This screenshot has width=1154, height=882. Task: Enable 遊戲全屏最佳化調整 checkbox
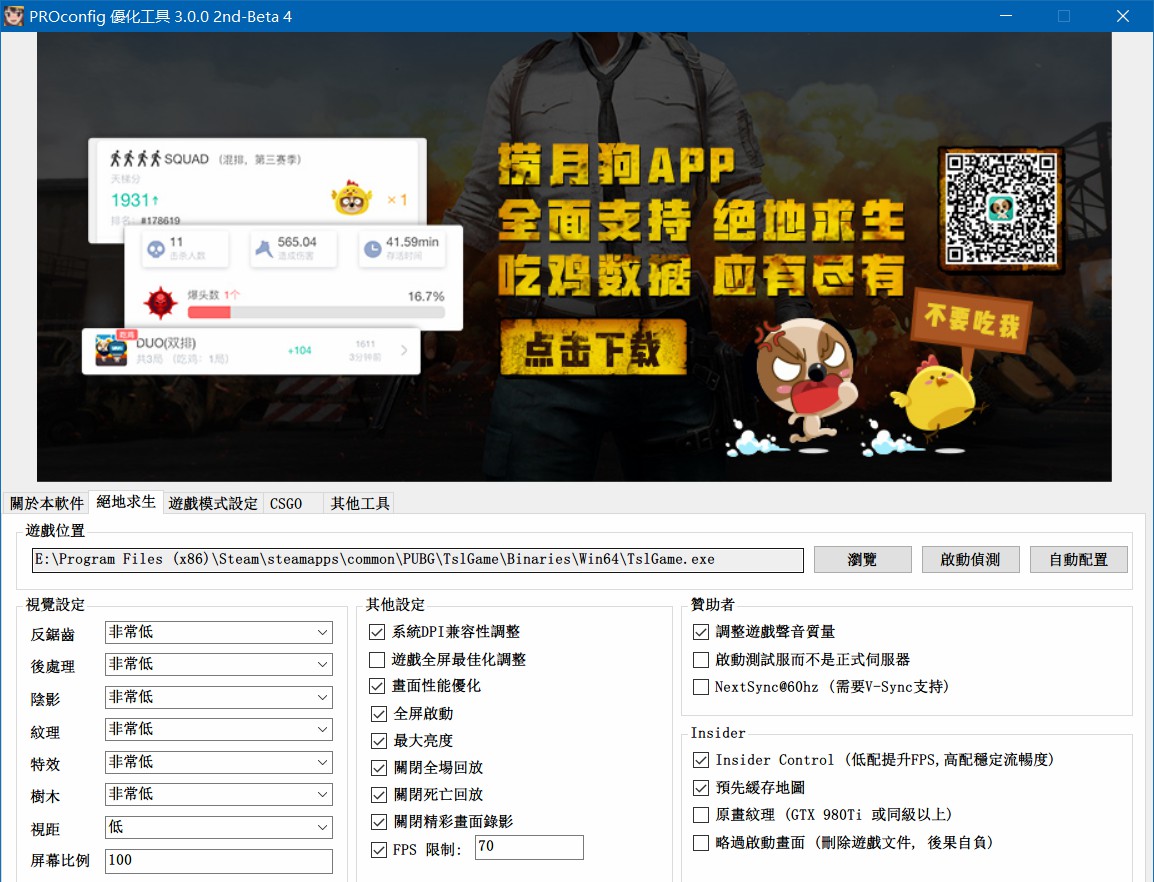377,660
